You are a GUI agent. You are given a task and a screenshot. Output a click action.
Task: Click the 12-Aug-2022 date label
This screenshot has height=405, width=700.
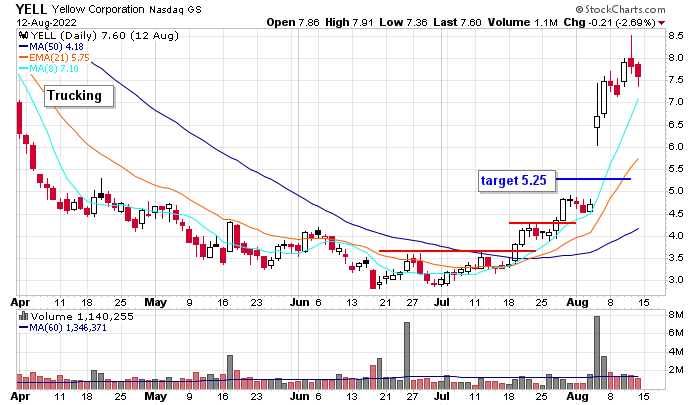click(x=46, y=22)
